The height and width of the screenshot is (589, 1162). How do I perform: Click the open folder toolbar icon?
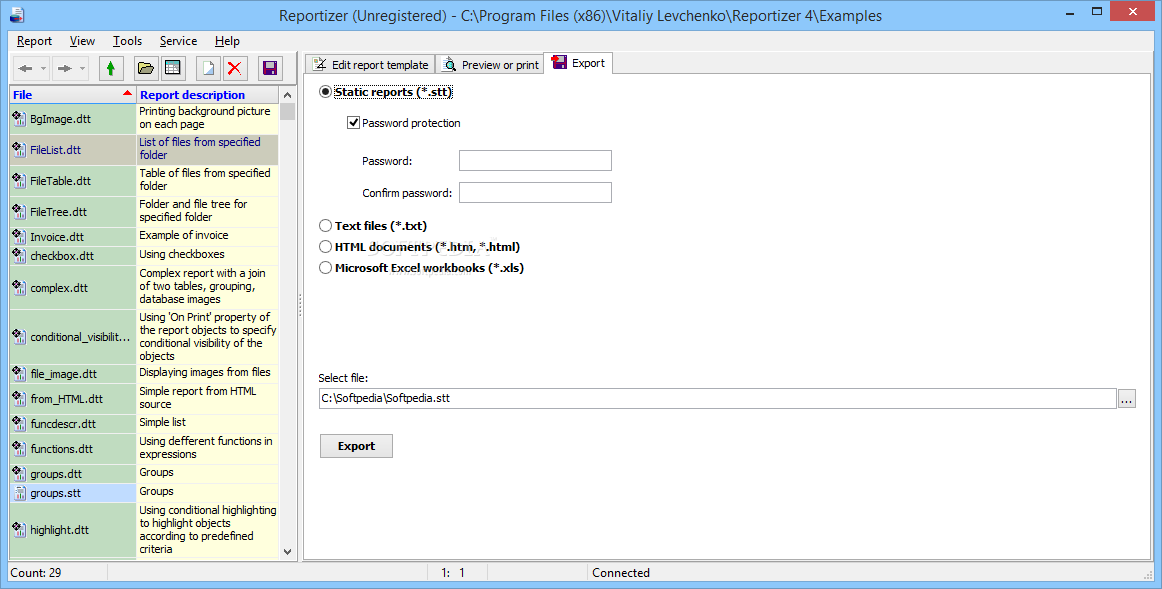(146, 69)
